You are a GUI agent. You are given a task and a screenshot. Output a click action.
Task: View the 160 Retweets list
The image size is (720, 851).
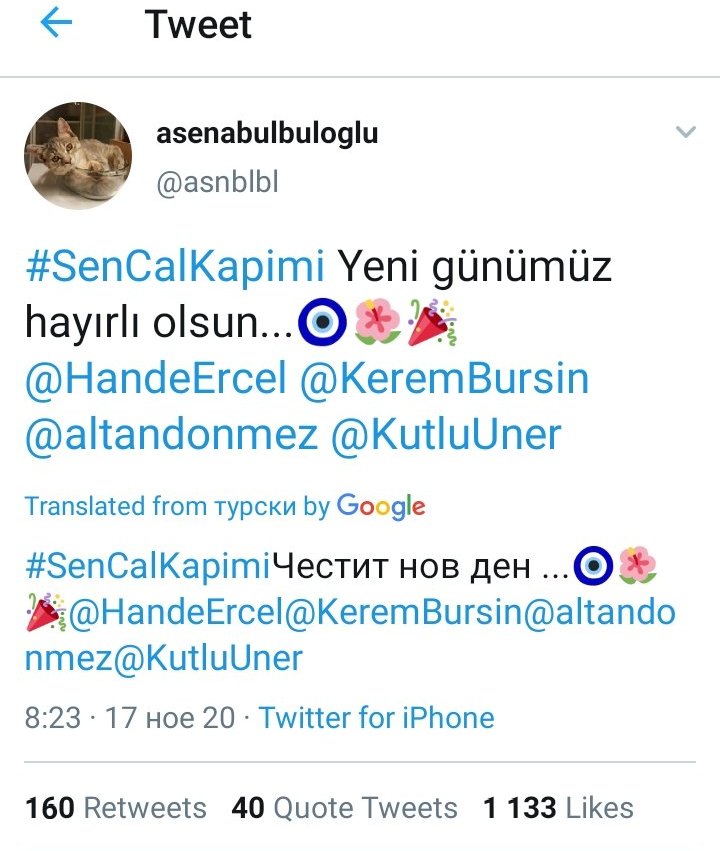116,808
